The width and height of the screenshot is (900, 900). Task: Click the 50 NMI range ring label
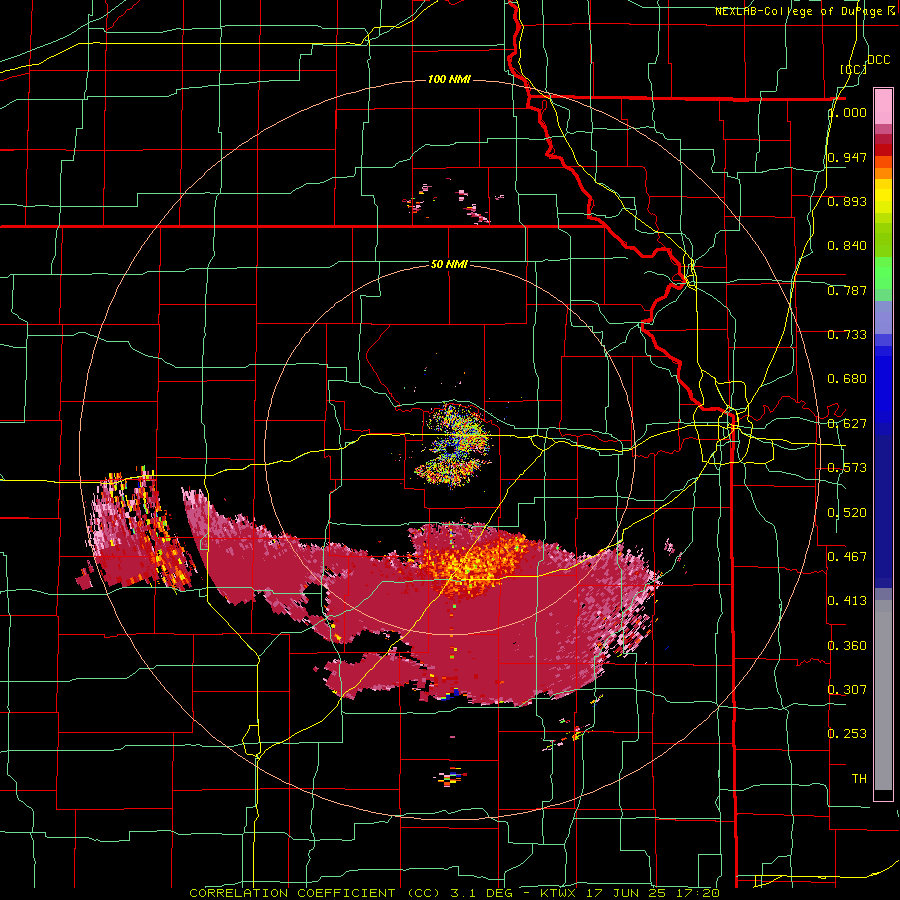pos(449,265)
